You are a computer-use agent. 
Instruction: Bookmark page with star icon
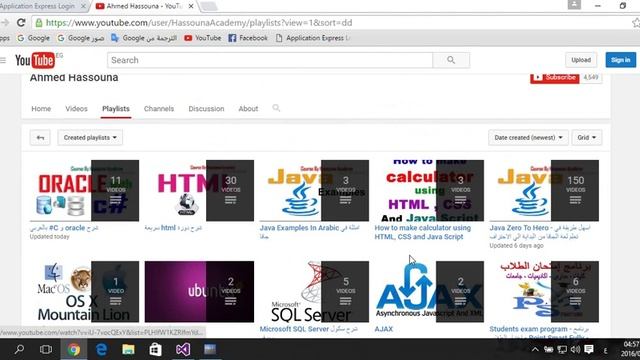[x=636, y=23]
